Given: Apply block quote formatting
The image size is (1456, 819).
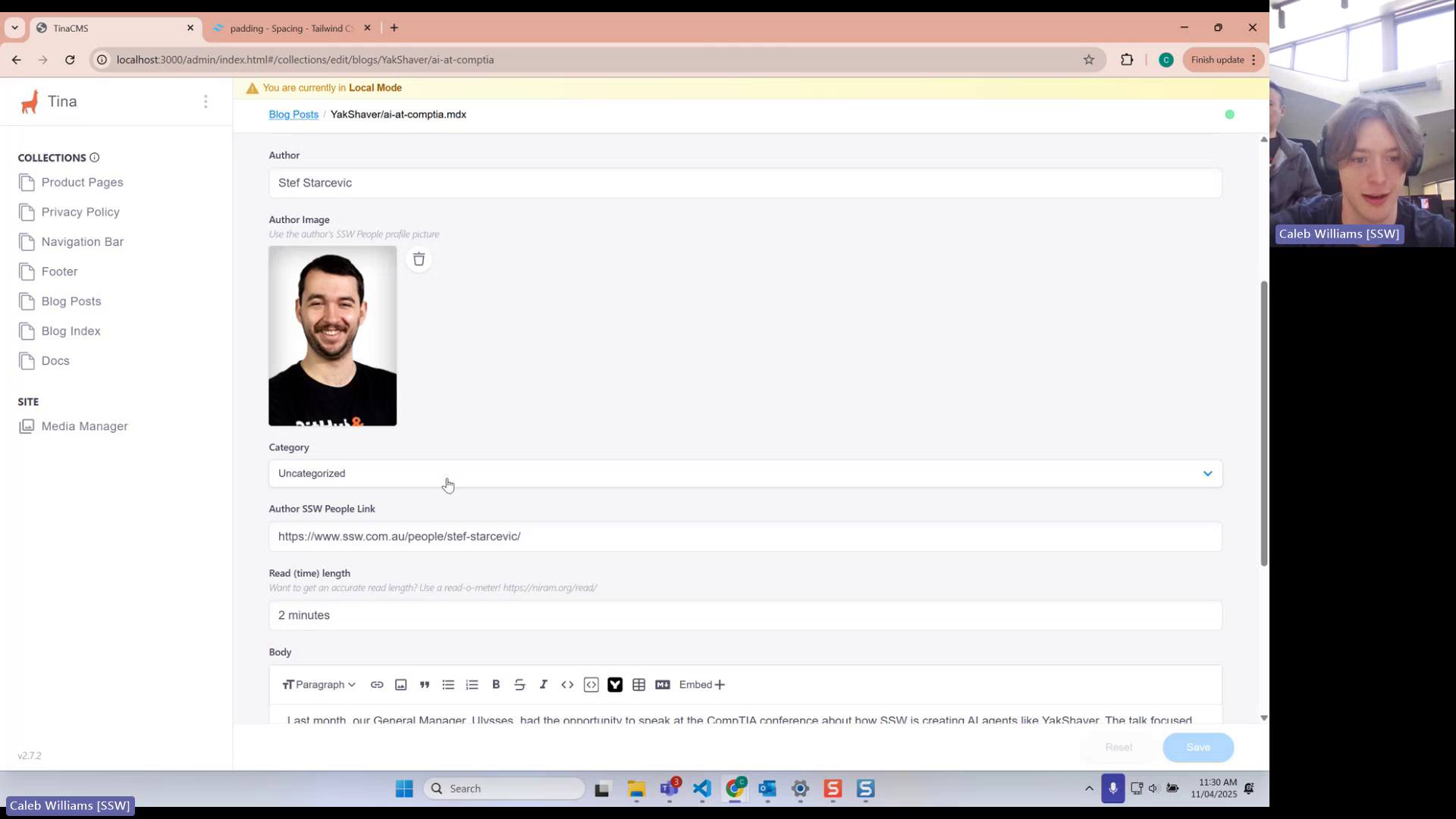Looking at the screenshot, I should pos(425,685).
